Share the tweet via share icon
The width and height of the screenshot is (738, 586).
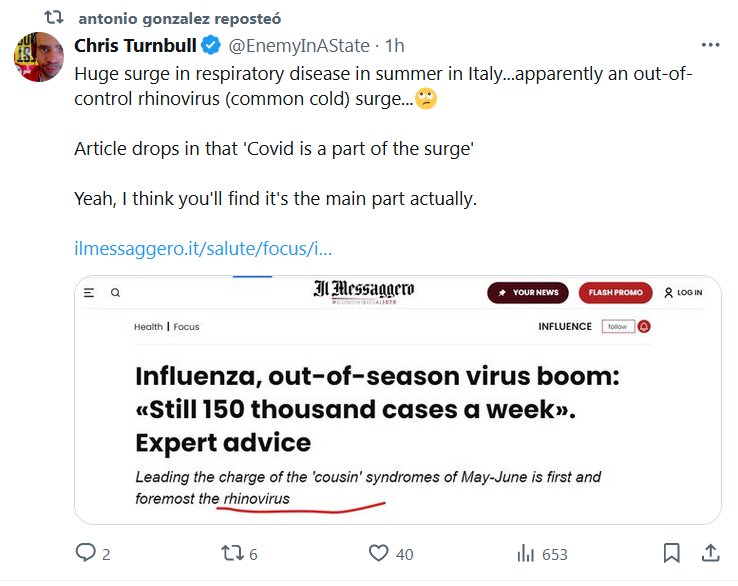710,553
